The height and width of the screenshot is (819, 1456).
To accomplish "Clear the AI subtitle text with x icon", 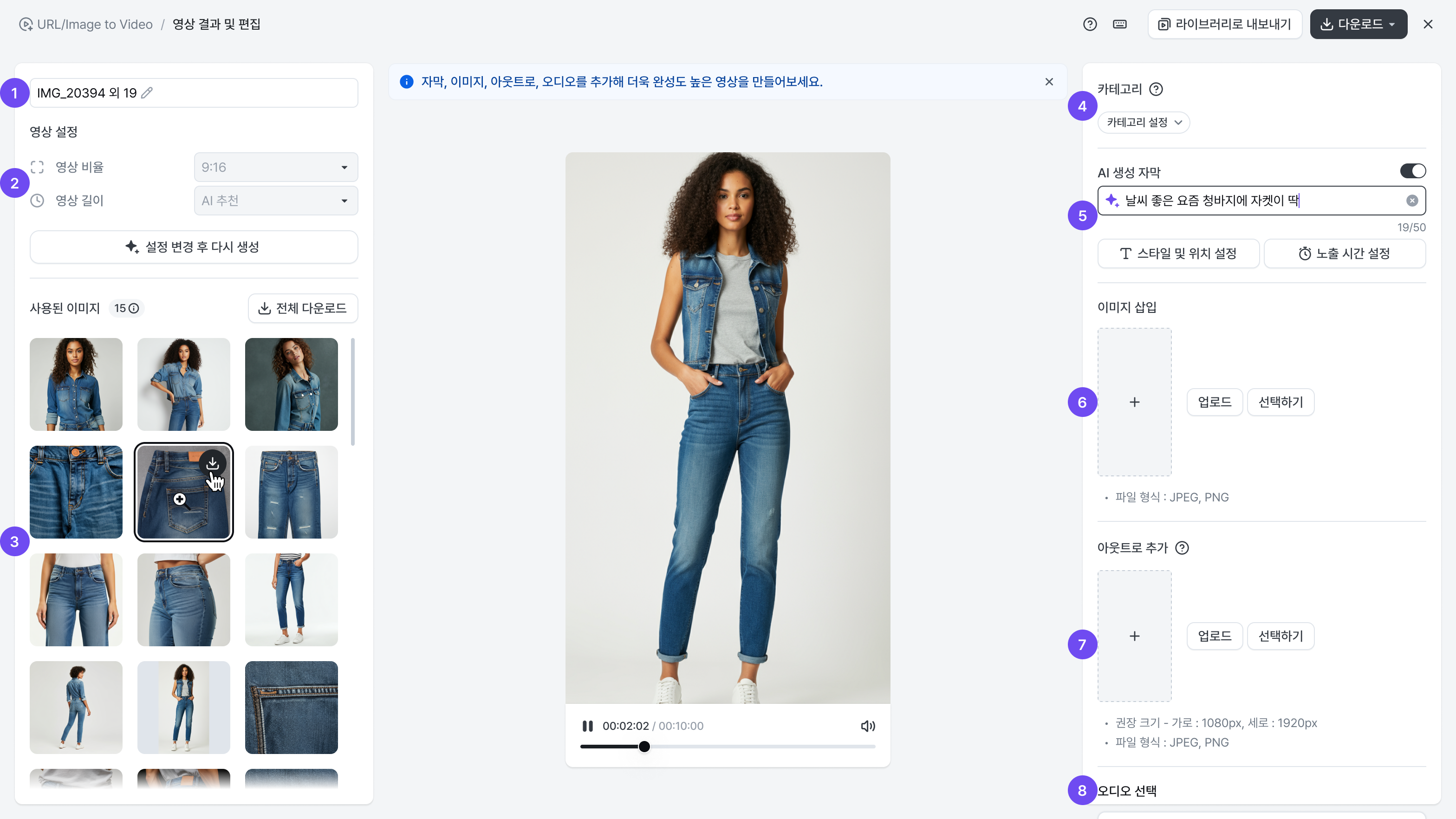I will click(1412, 201).
